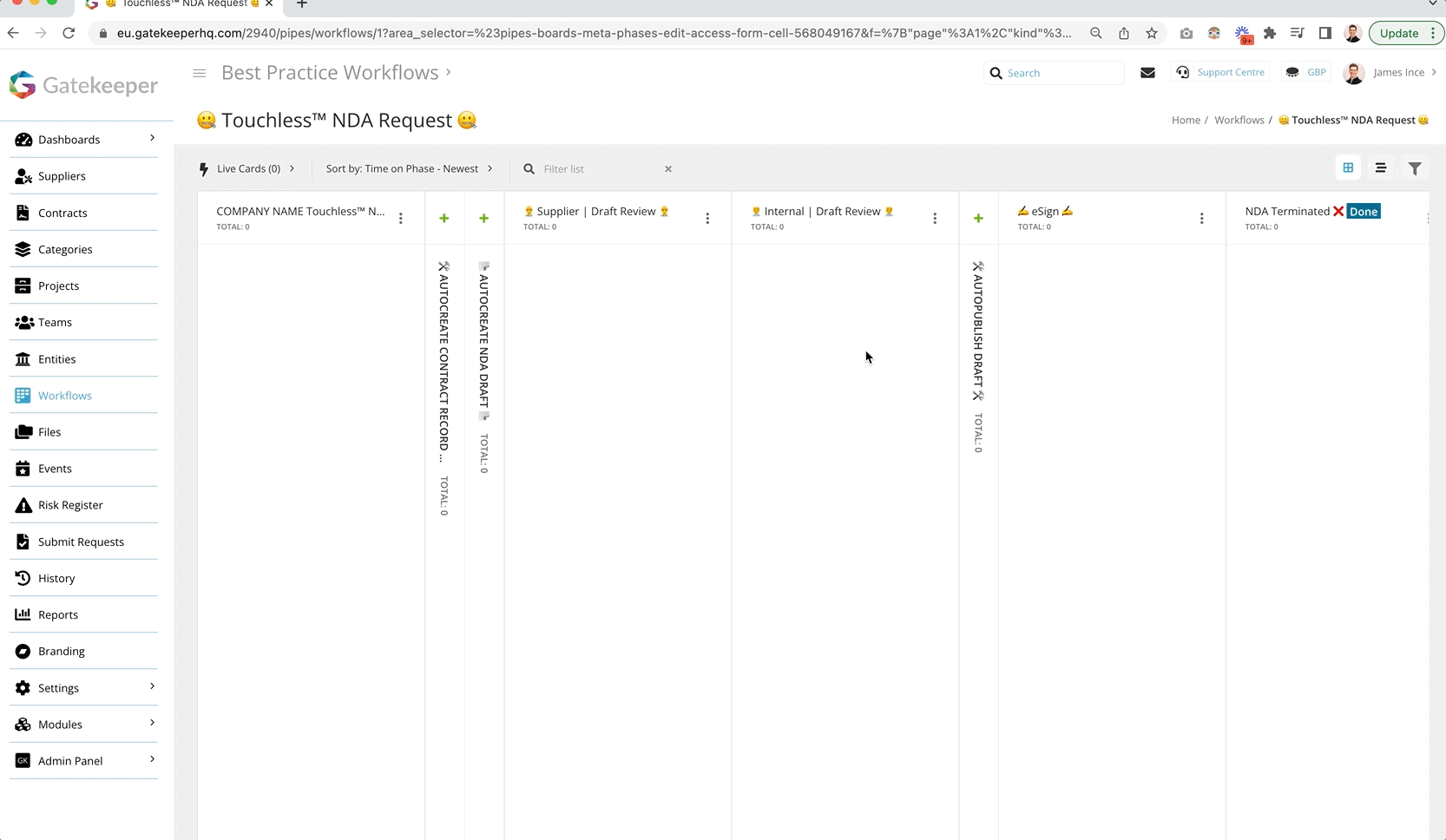Open eSign phase options menu
This screenshot has width=1446, height=840.
tap(1202, 219)
